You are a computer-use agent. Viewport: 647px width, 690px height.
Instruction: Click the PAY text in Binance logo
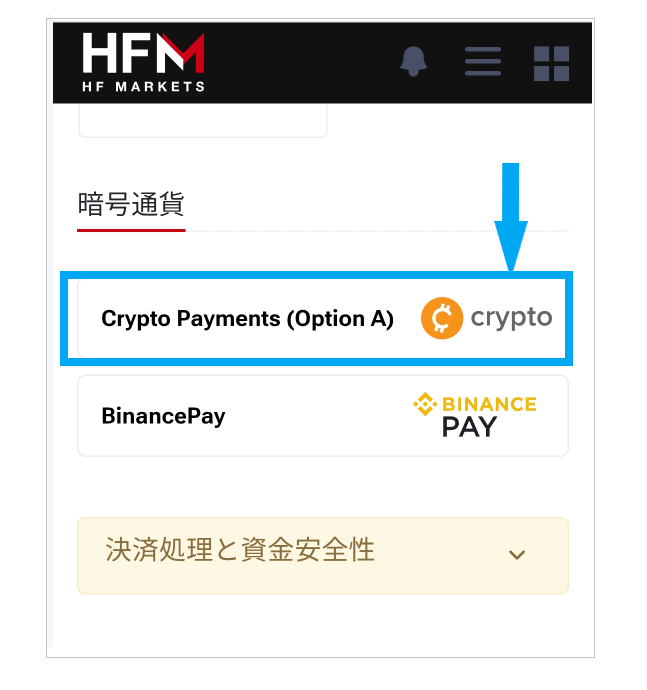click(x=469, y=427)
